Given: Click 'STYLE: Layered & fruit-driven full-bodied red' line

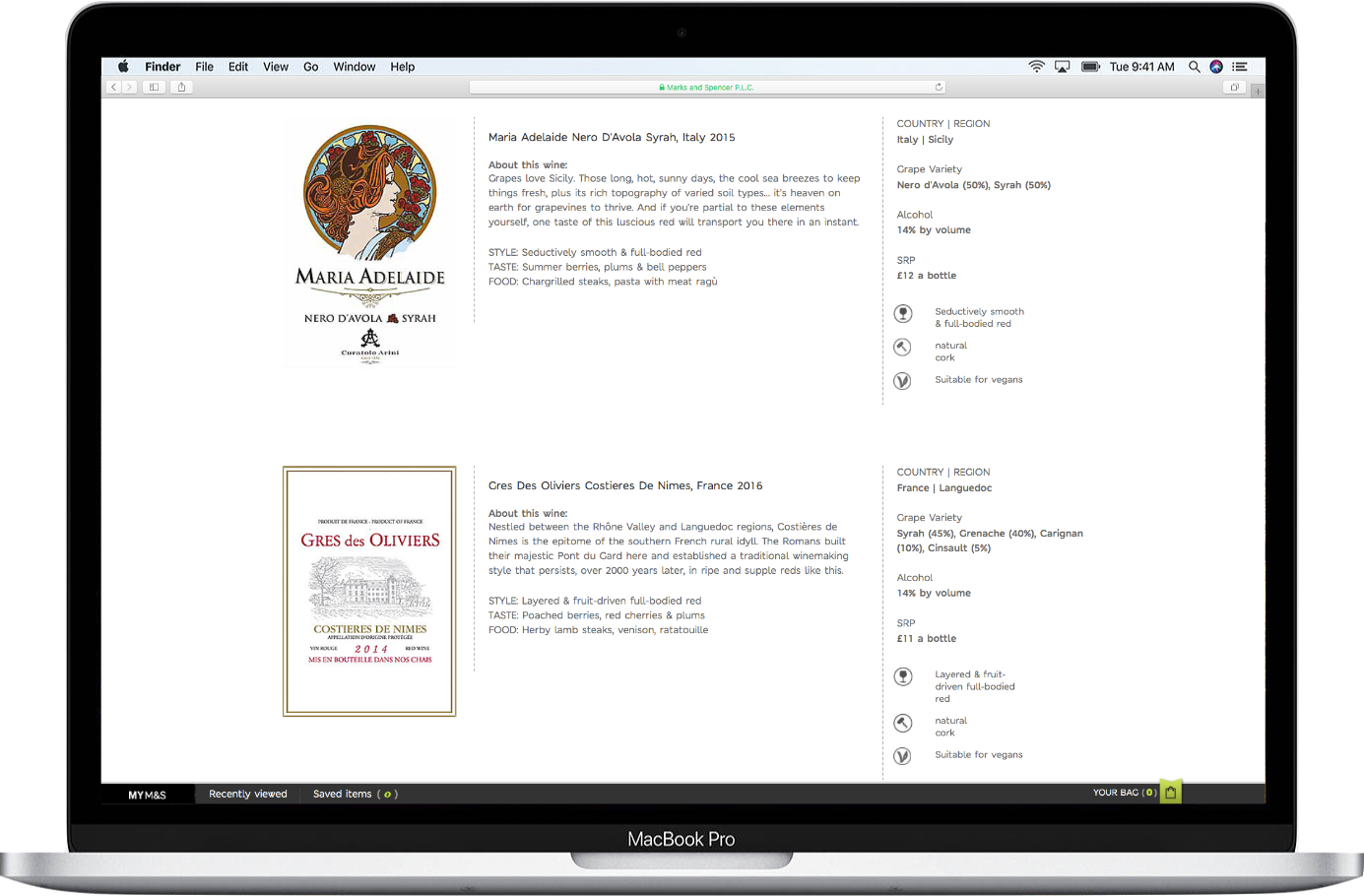Looking at the screenshot, I should 595,602.
